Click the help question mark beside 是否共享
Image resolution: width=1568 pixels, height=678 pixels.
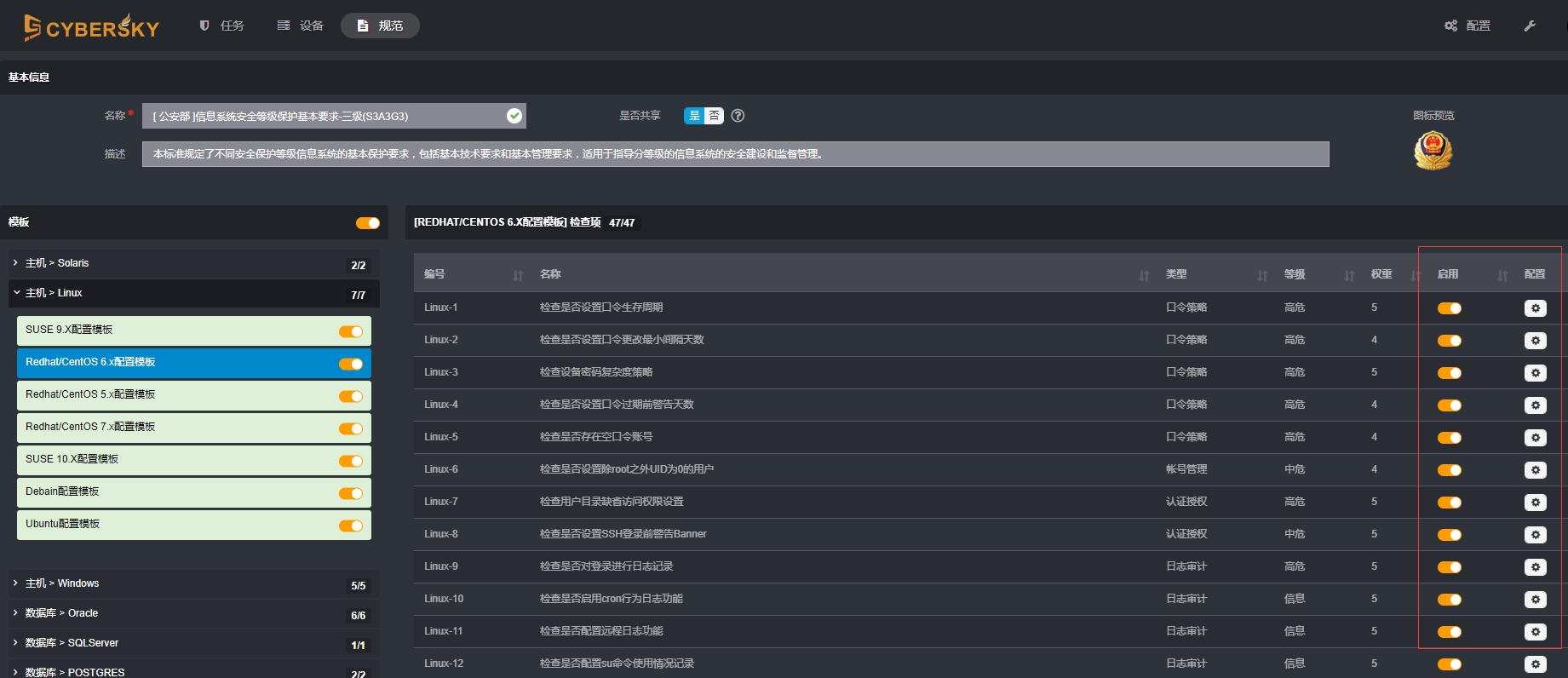click(738, 116)
